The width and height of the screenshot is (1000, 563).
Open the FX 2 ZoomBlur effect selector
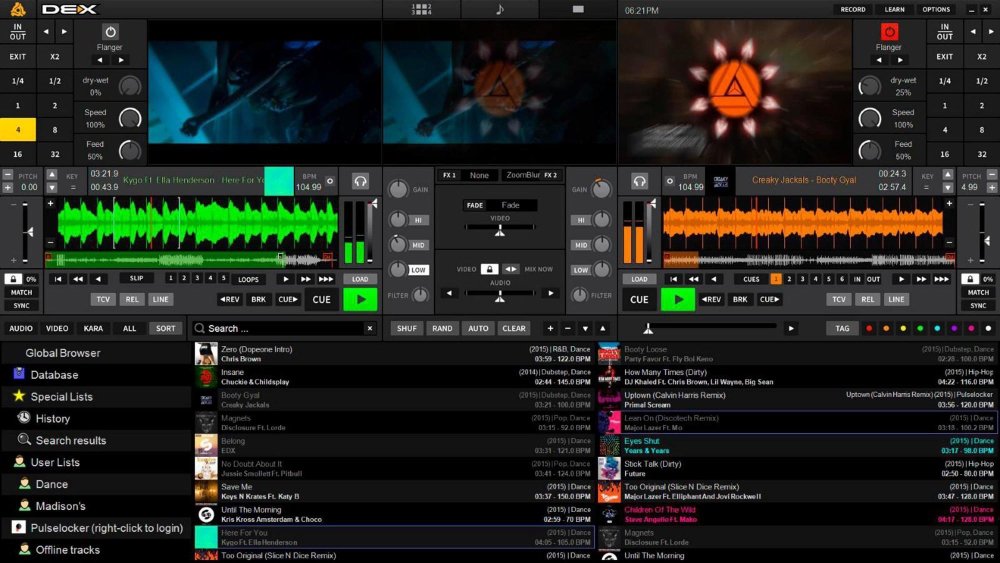click(521, 175)
